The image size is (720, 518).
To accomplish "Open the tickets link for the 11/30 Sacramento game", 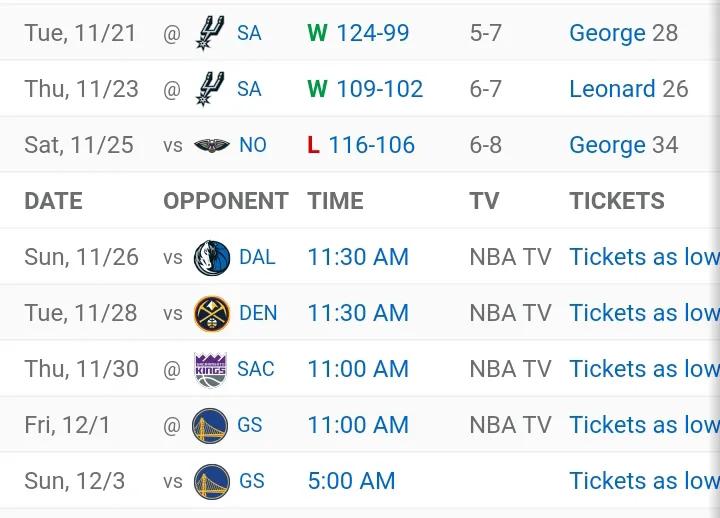I will (x=644, y=369).
